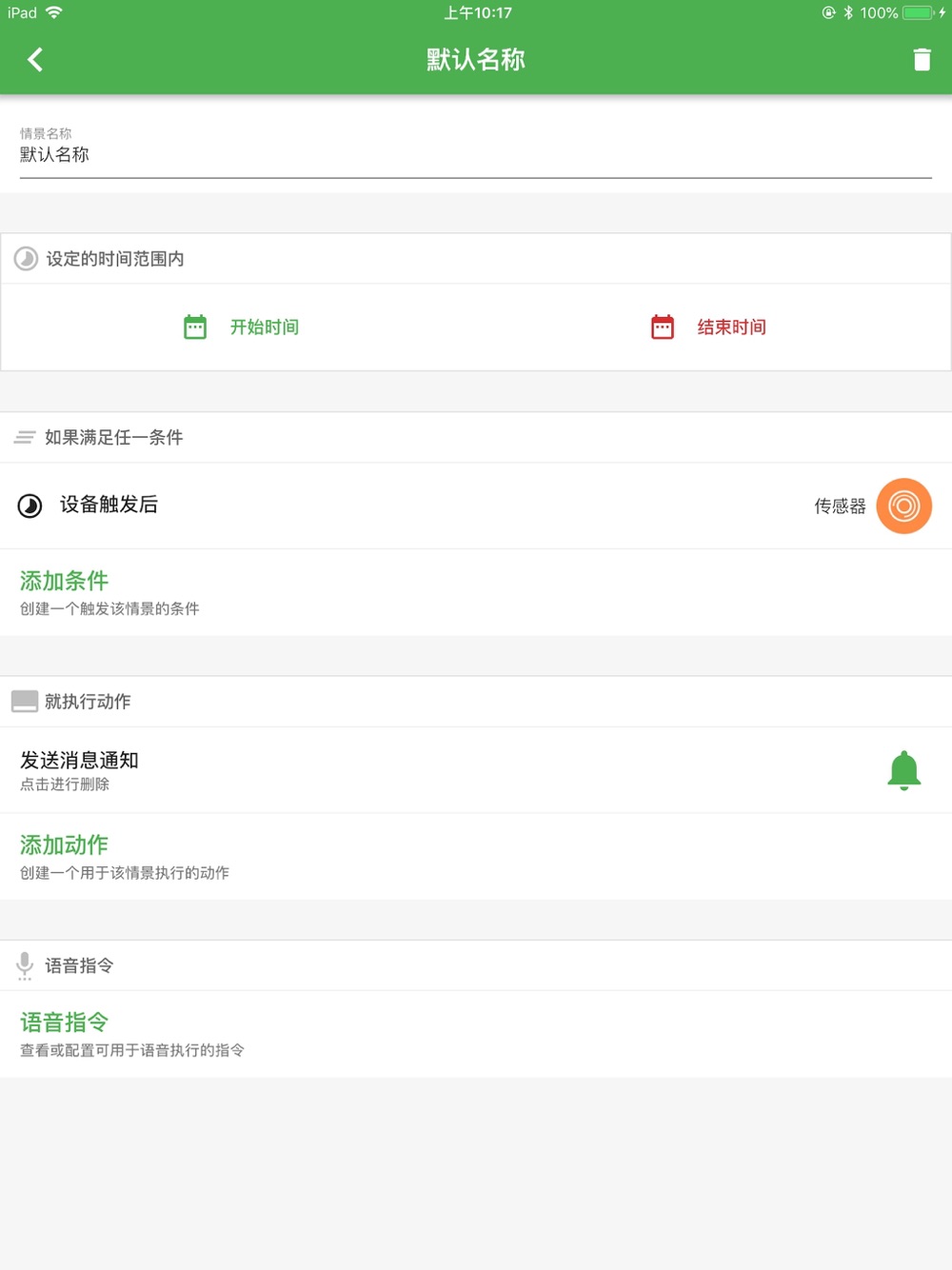The width and height of the screenshot is (952, 1270).
Task: Click 创建一个触发该情景的条件 description
Action: (109, 609)
